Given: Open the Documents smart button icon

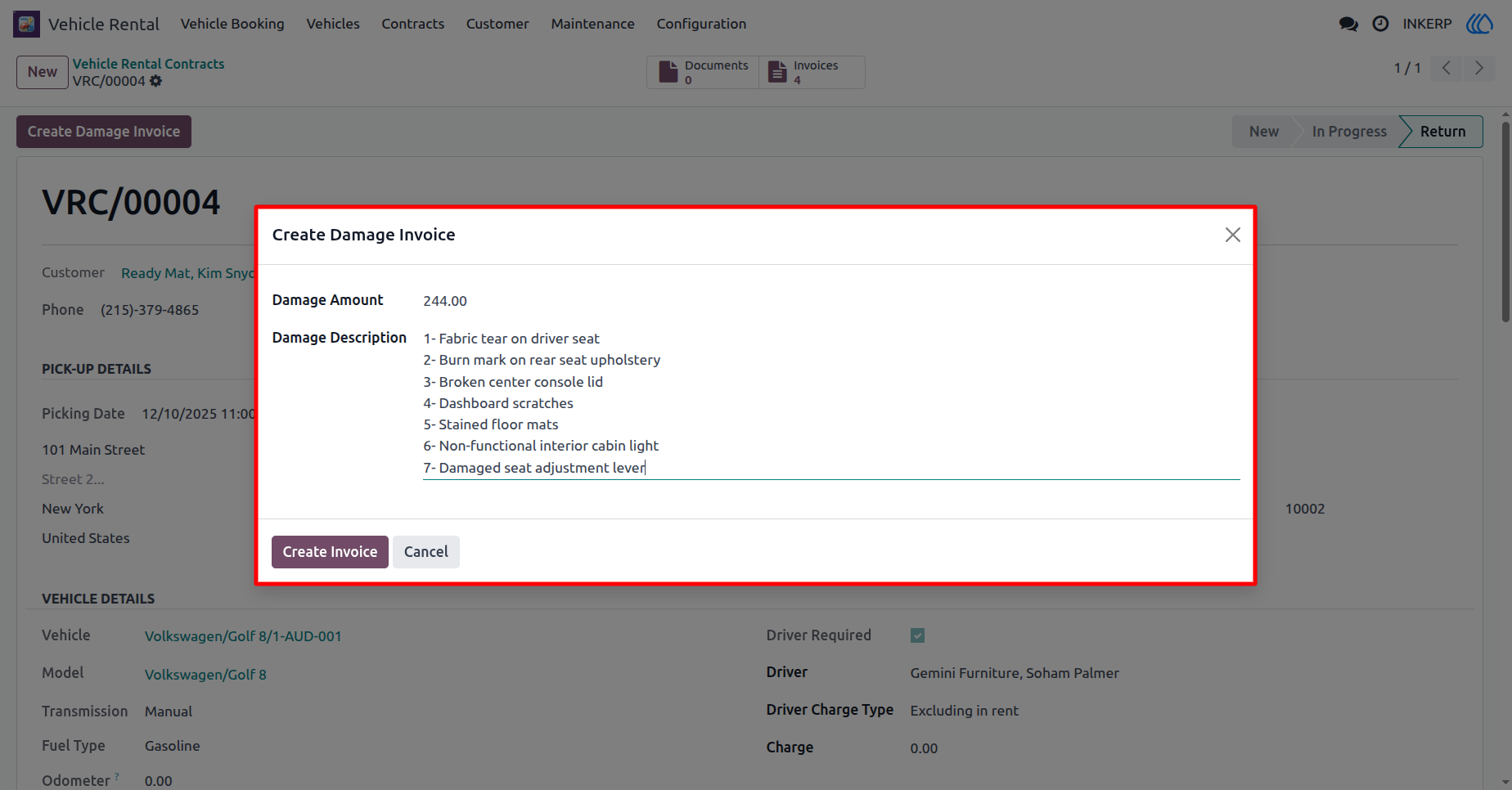Looking at the screenshot, I should click(x=668, y=72).
